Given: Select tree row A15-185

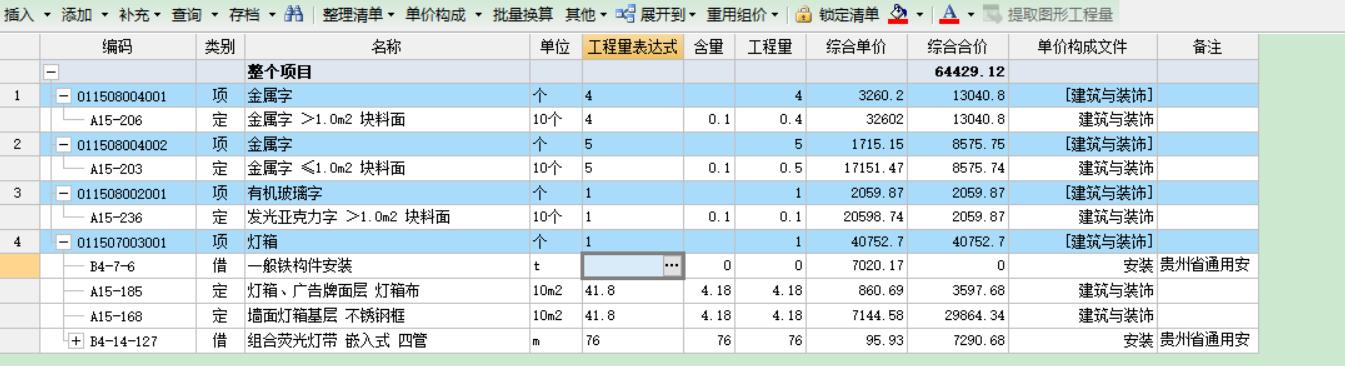Looking at the screenshot, I should coord(117,290).
